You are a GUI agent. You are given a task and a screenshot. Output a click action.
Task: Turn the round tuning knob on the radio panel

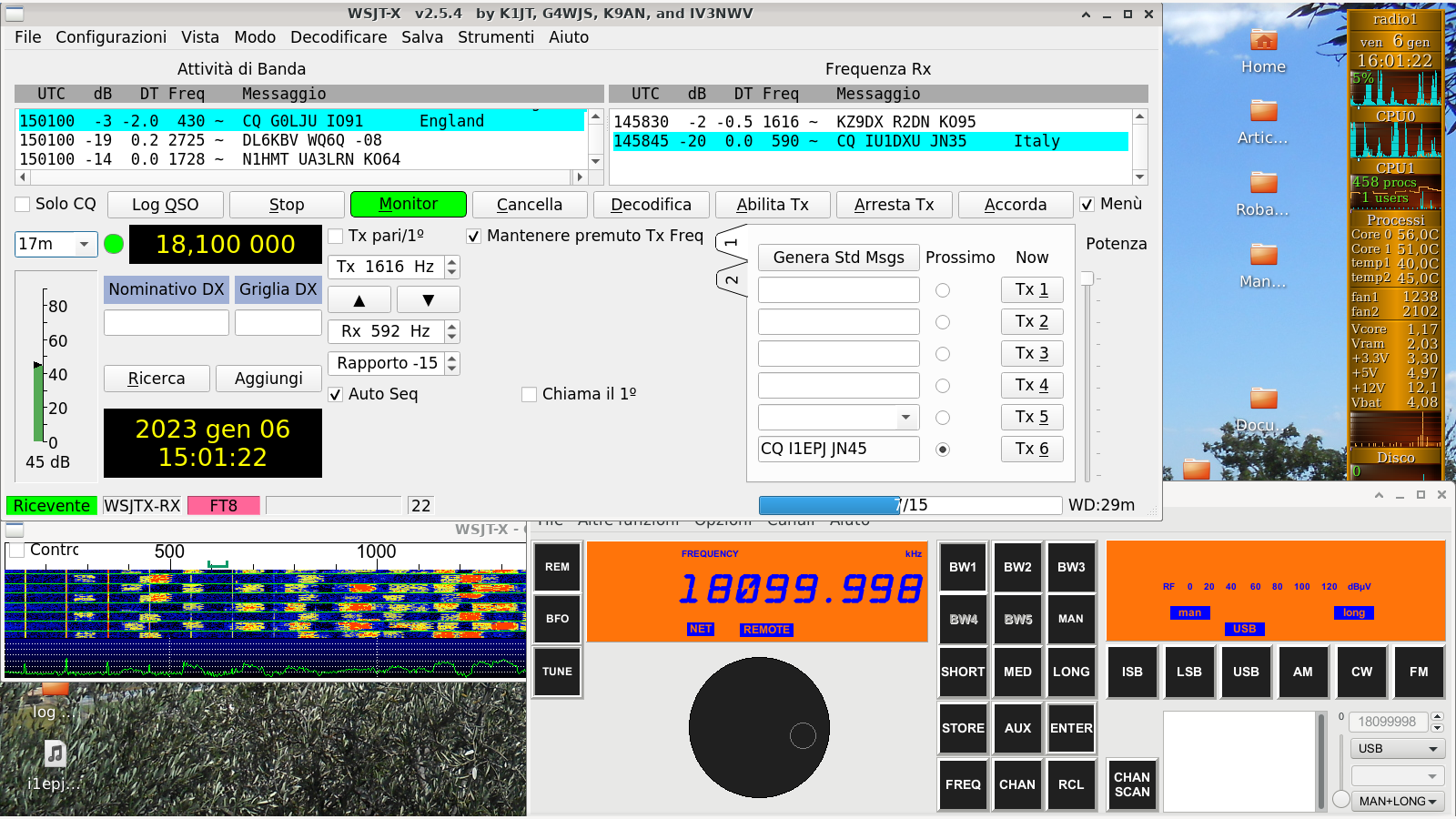[x=759, y=727]
